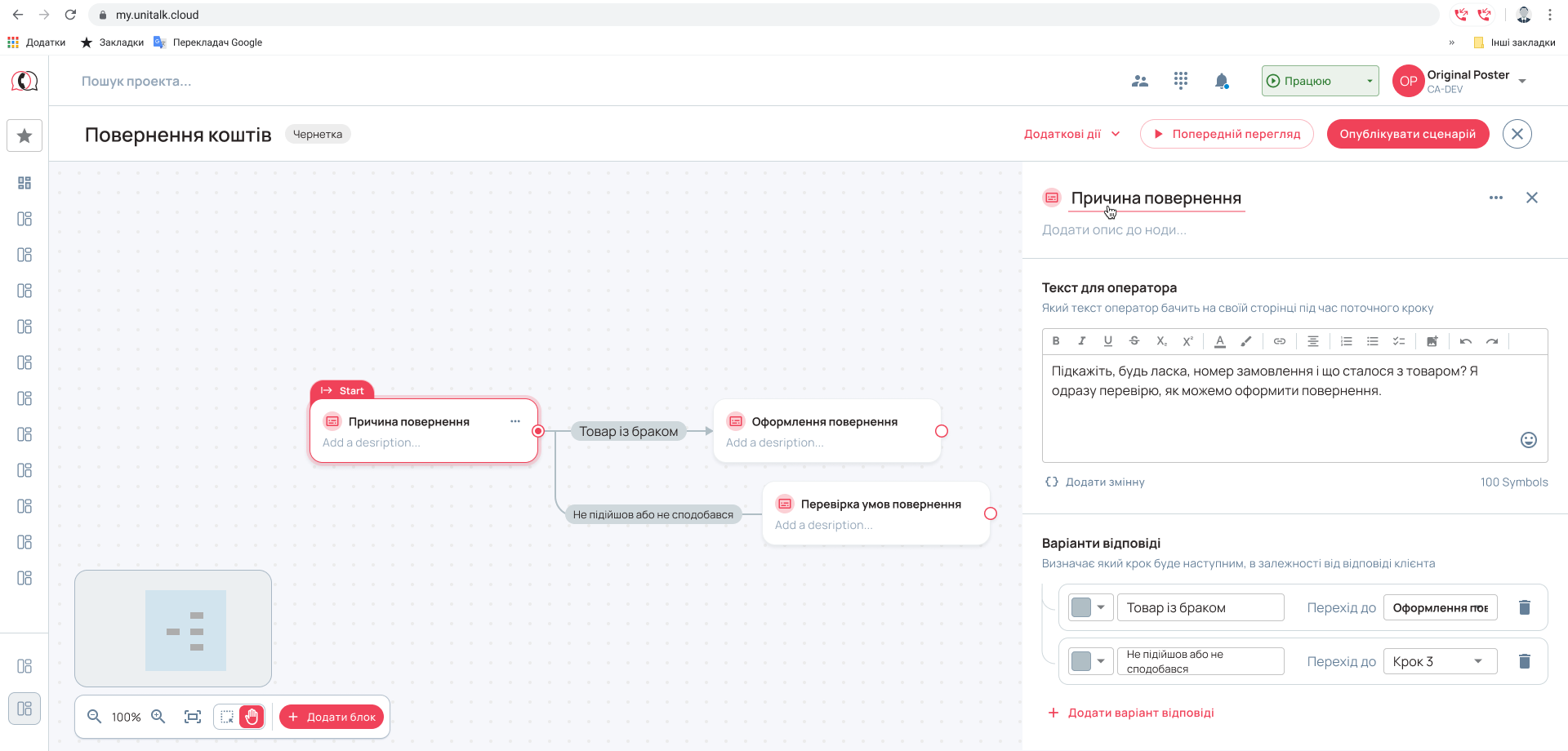The height and width of the screenshot is (751, 1568).
Task: Underline text using the toolbar icon
Action: (1108, 341)
